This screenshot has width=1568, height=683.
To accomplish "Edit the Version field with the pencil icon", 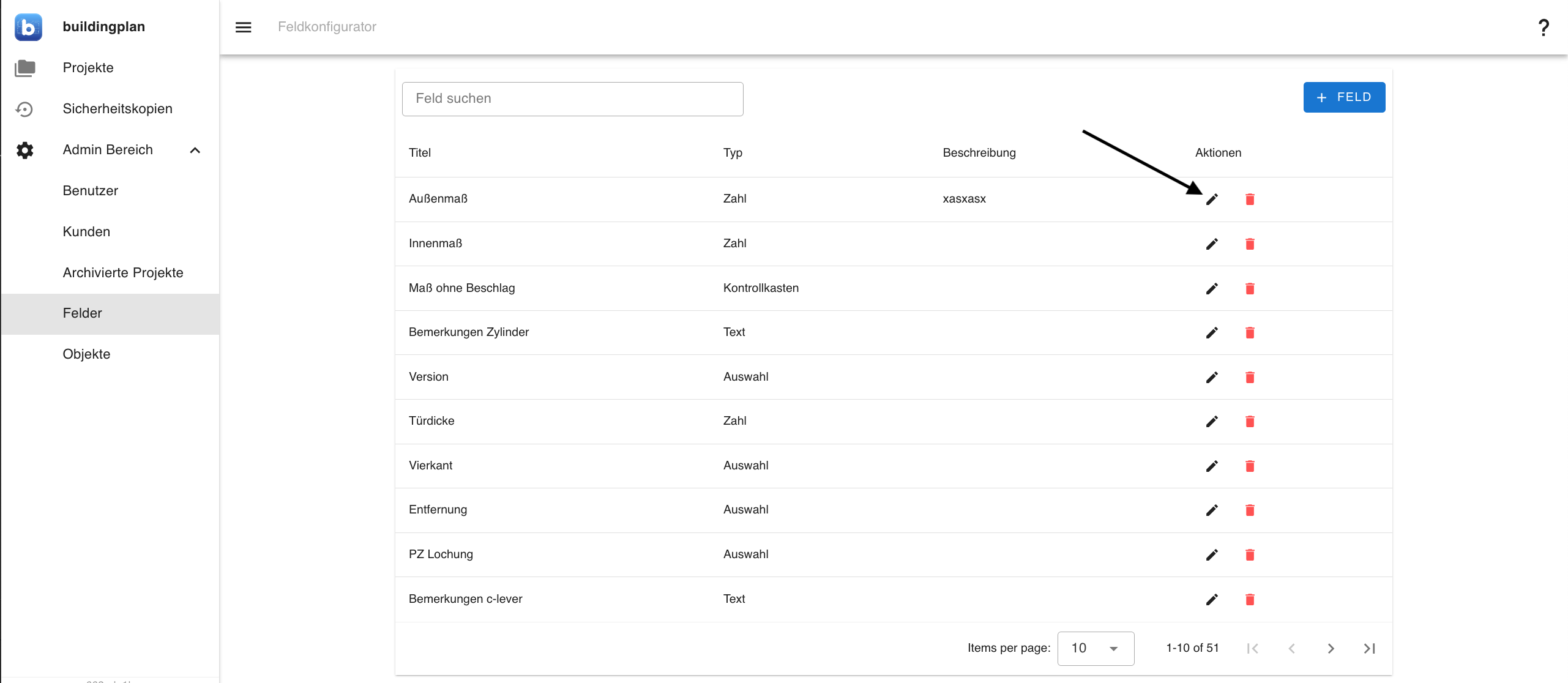I will coord(1212,377).
